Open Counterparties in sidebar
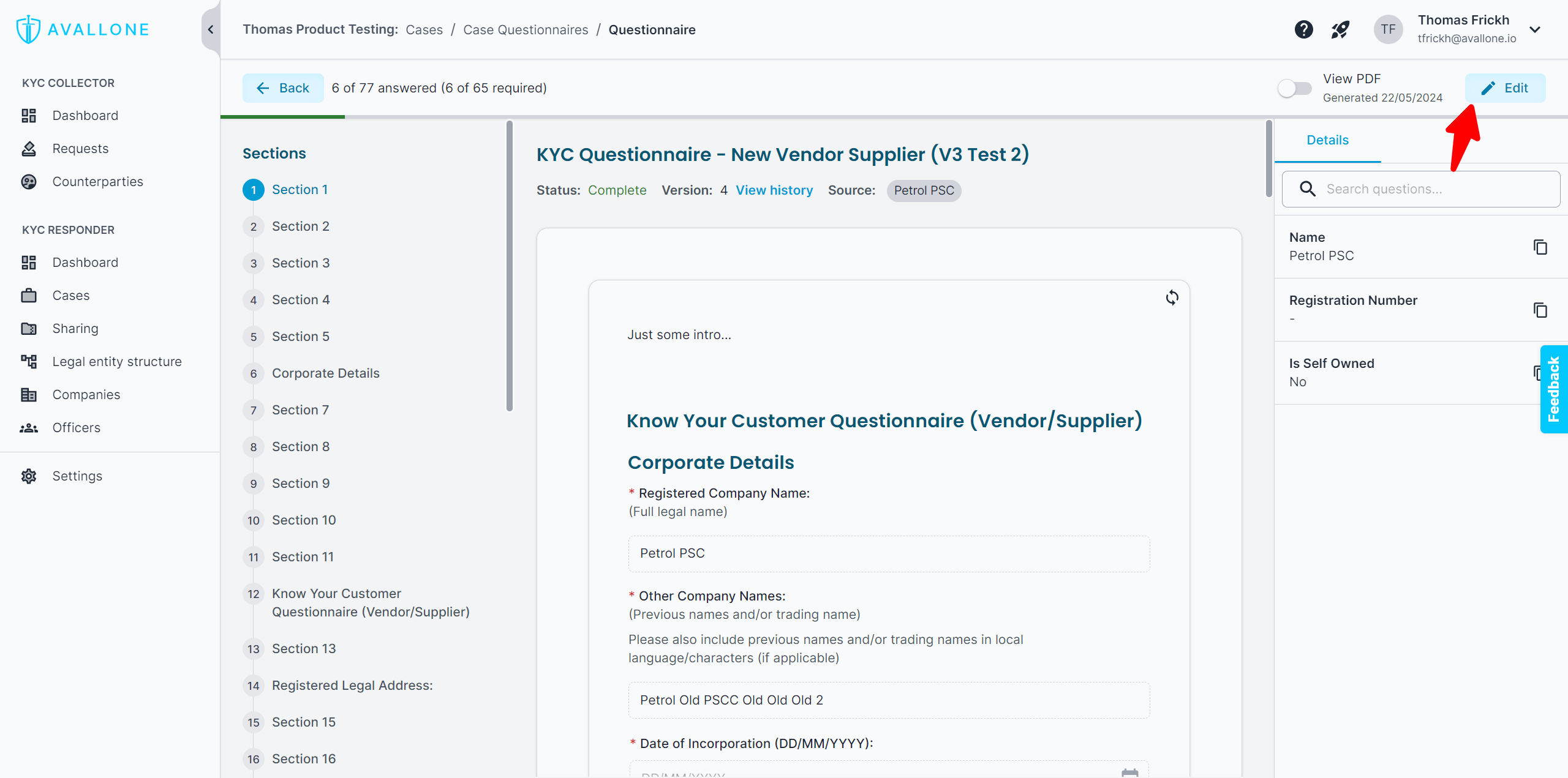This screenshot has width=1568, height=778. [x=97, y=182]
